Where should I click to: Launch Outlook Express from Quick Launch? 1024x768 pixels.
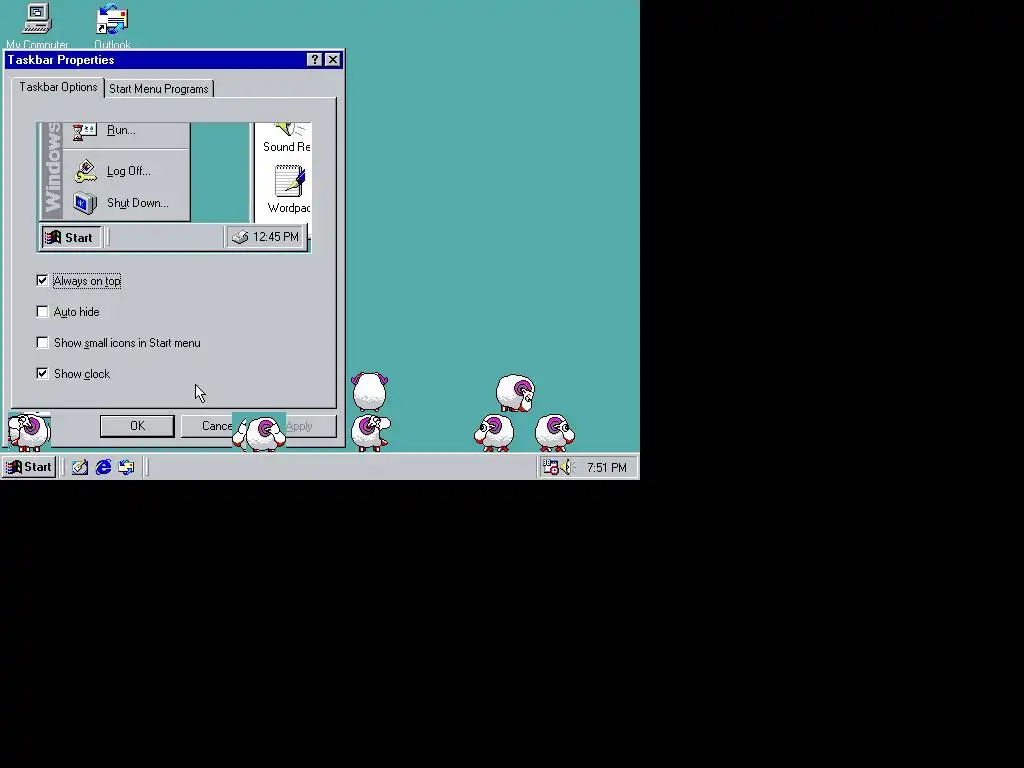[126, 467]
